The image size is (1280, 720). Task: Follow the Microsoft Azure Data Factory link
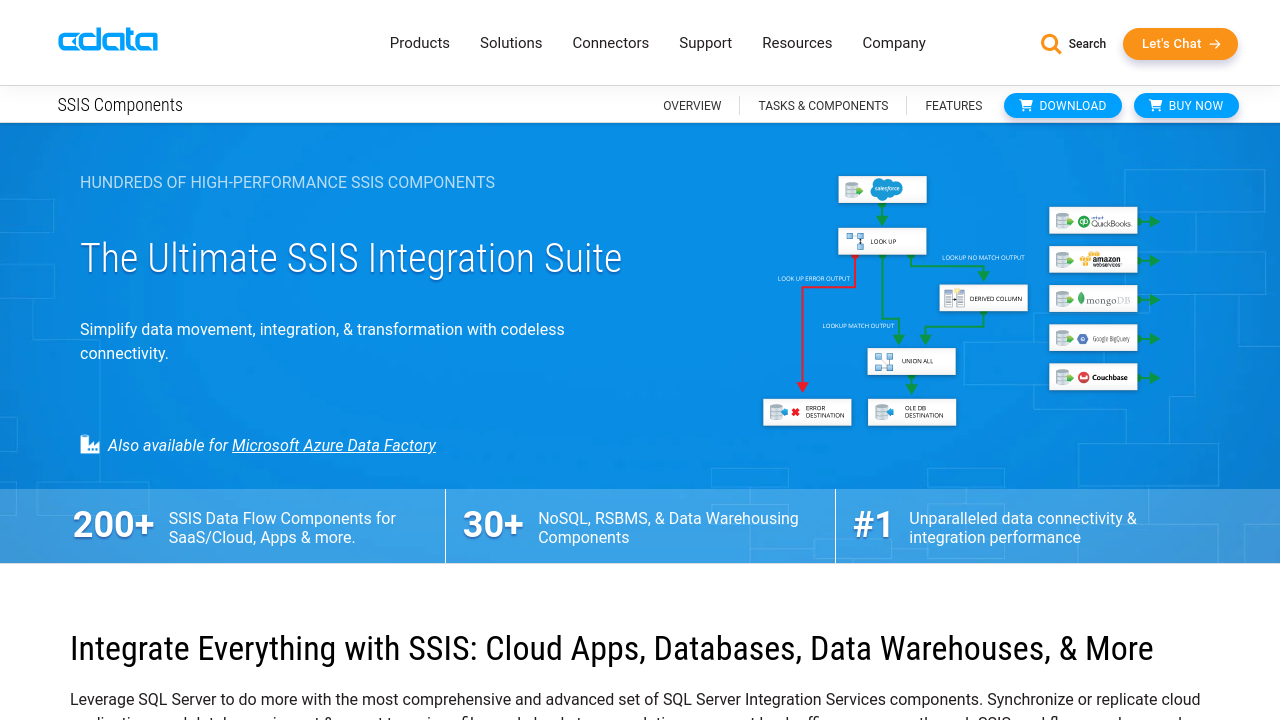334,445
